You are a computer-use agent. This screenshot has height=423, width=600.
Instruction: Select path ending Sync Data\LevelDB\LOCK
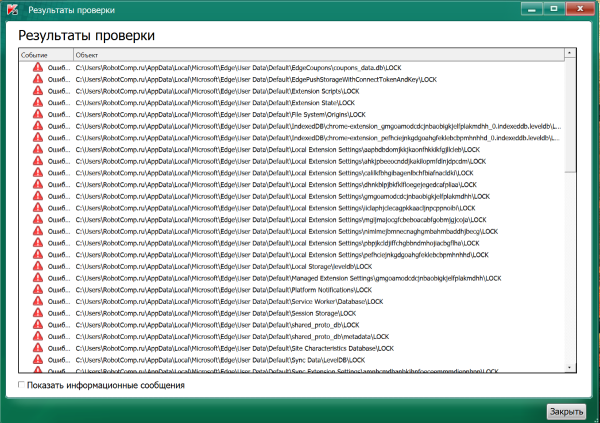click(x=220, y=360)
